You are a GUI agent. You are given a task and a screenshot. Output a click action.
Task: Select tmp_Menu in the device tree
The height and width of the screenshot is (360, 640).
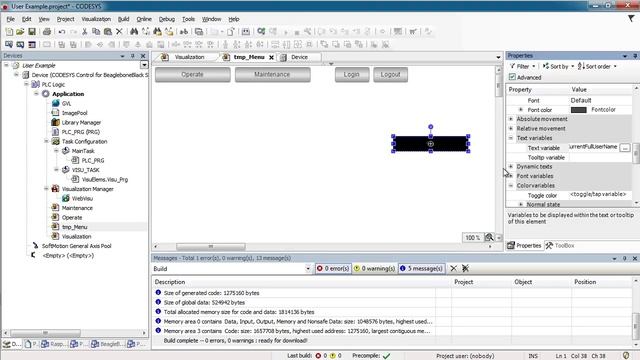[x=74, y=227]
